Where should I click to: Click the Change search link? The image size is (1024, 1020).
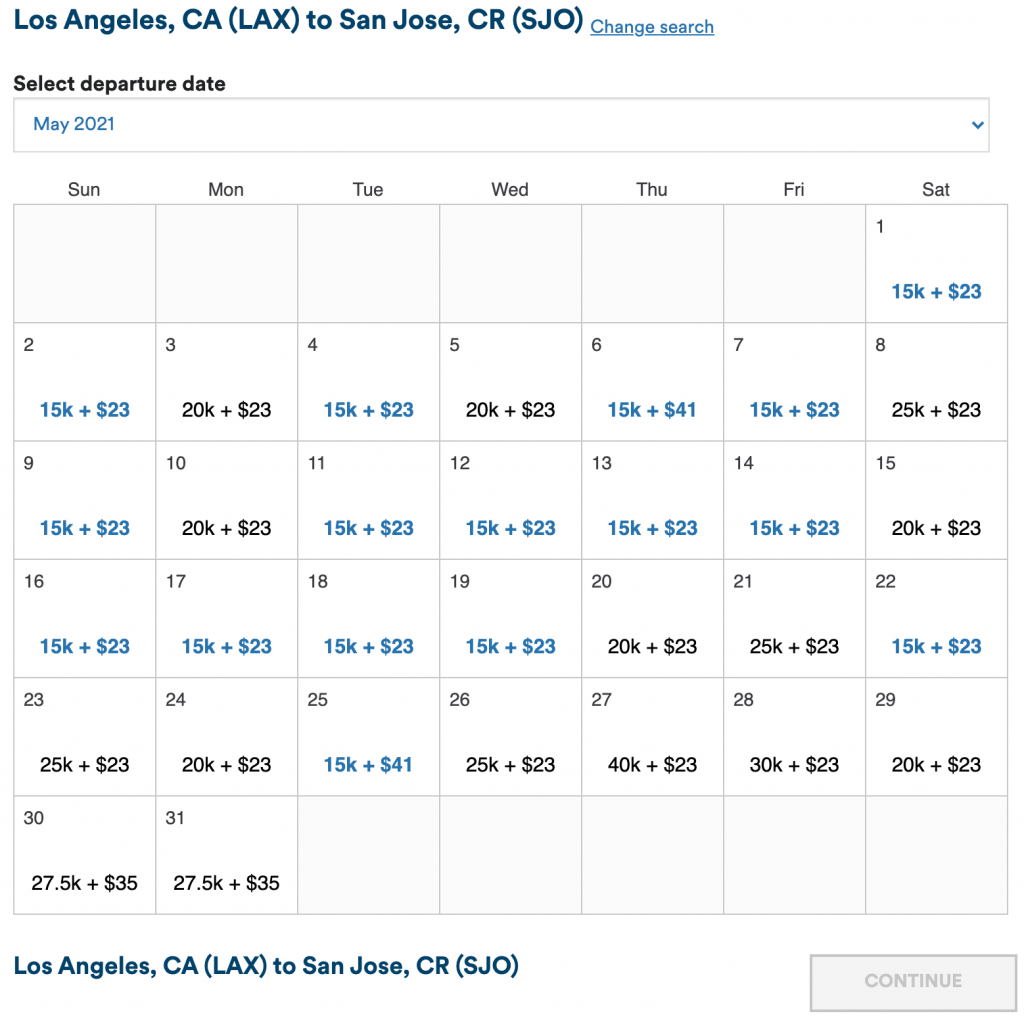(652, 27)
